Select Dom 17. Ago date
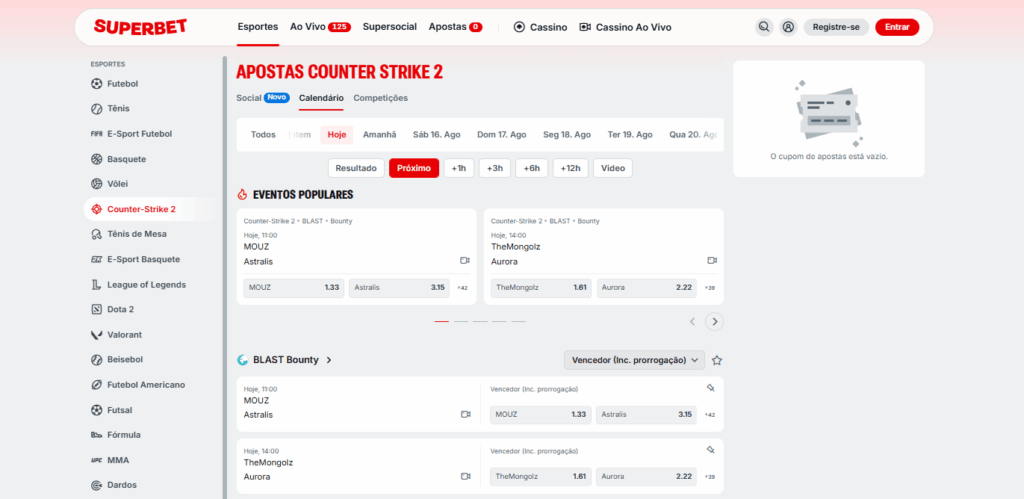This screenshot has height=499, width=1024. [x=502, y=135]
